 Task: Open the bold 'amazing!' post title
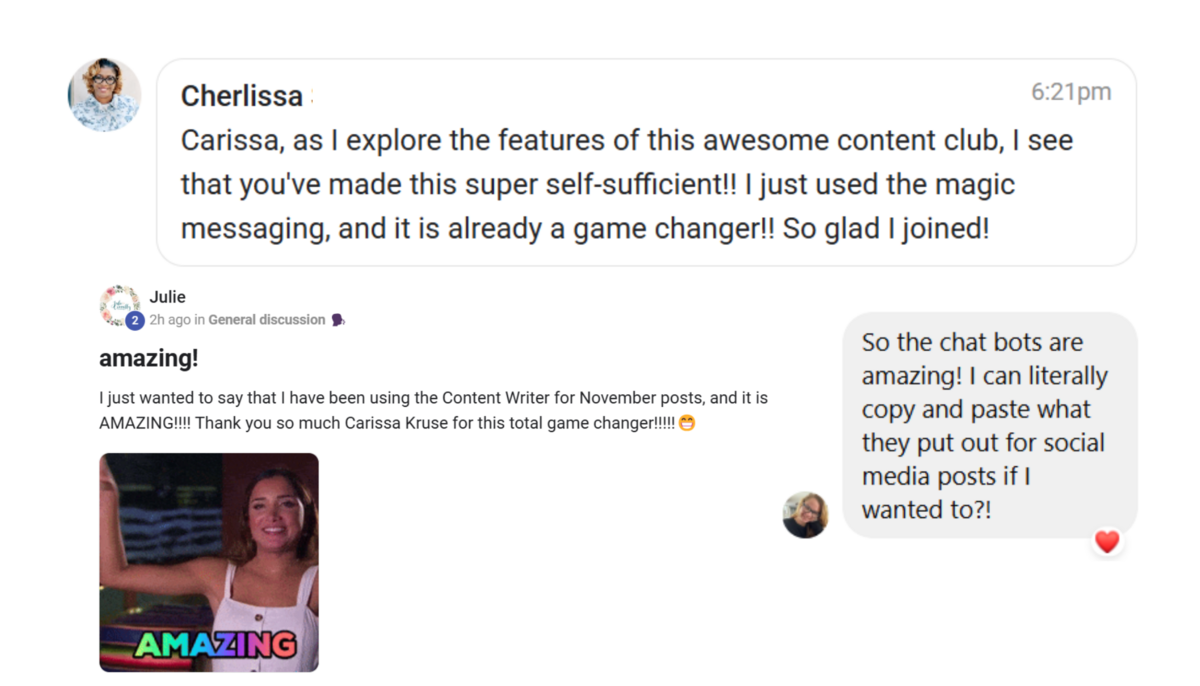click(x=149, y=359)
